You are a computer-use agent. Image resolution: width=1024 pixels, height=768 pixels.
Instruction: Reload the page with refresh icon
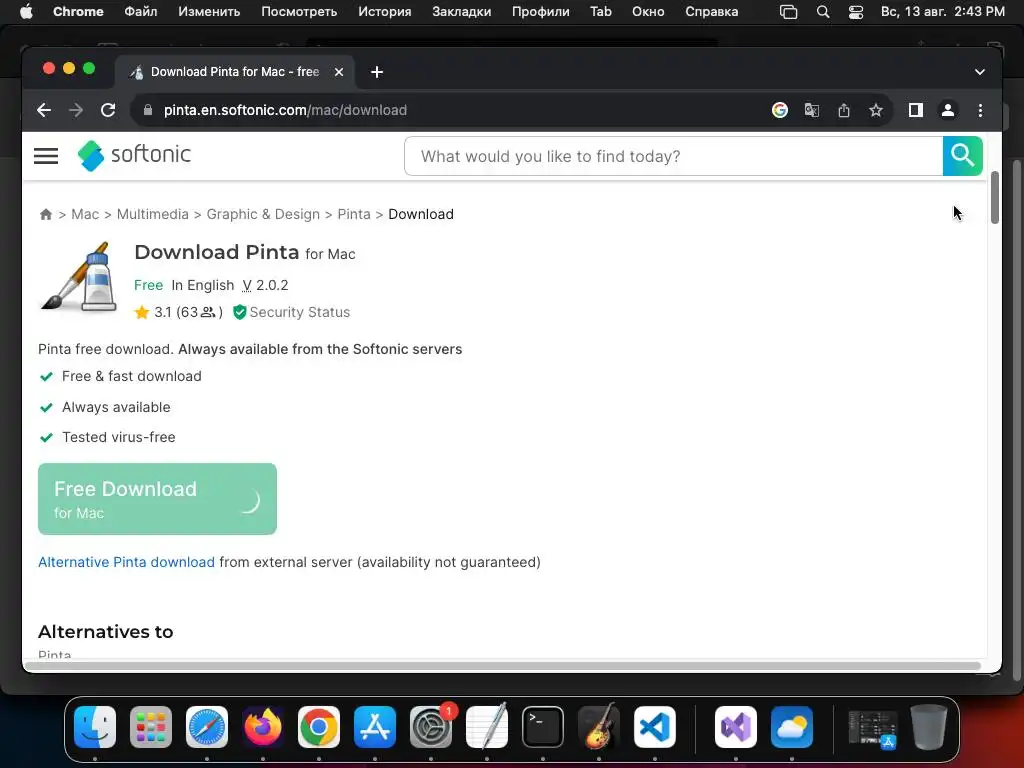click(x=108, y=110)
